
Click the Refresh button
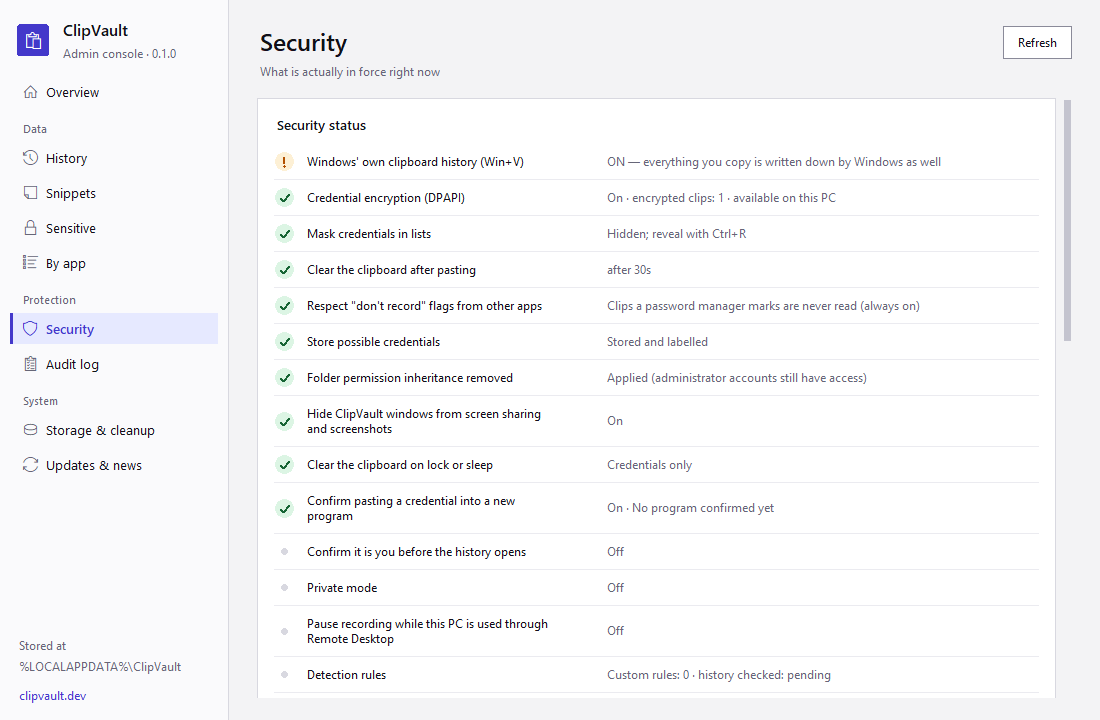[1037, 43]
